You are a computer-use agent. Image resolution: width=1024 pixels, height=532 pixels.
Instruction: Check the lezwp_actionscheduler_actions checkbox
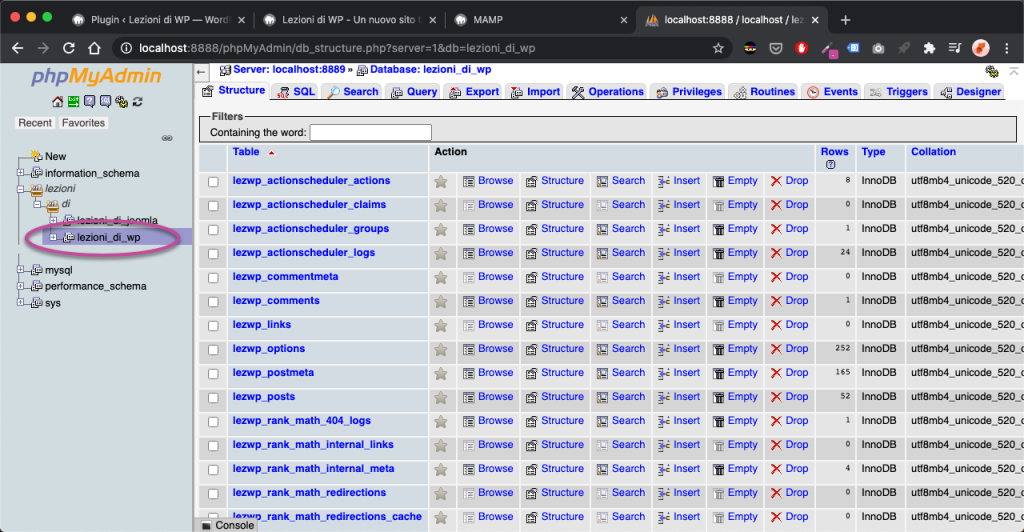tap(214, 182)
